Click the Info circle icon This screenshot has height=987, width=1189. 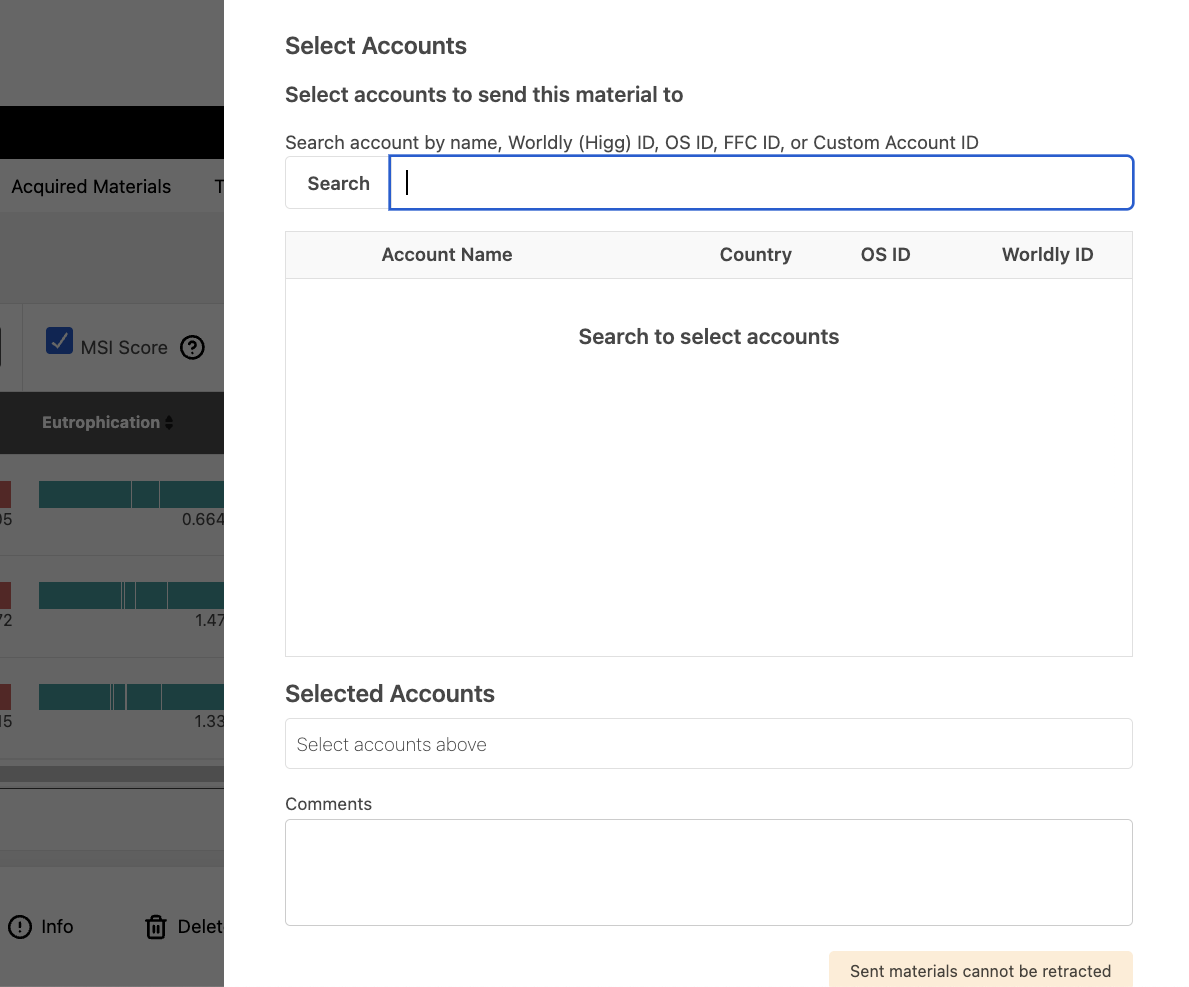pos(20,926)
